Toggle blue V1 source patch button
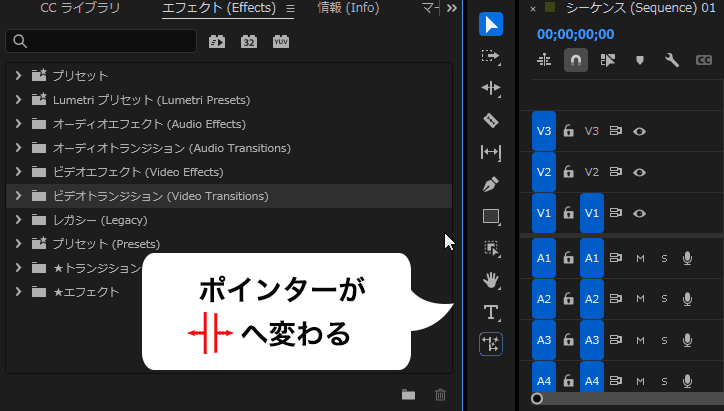This screenshot has width=724, height=411. 544,213
